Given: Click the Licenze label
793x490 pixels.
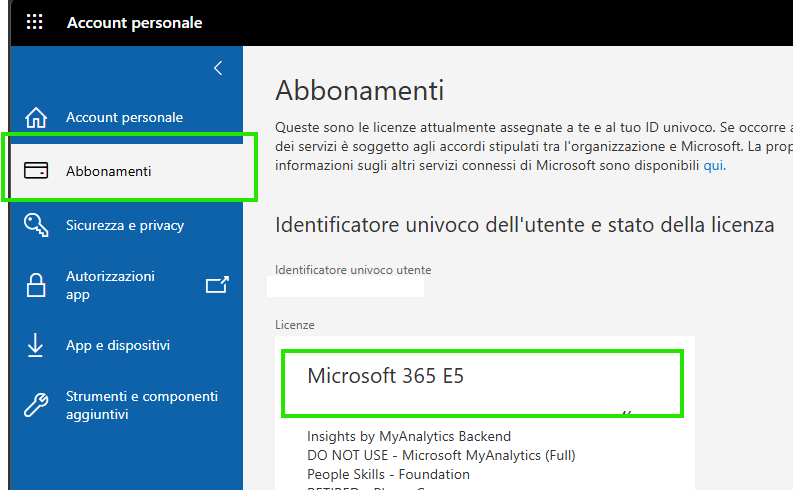Looking at the screenshot, I should click(295, 325).
